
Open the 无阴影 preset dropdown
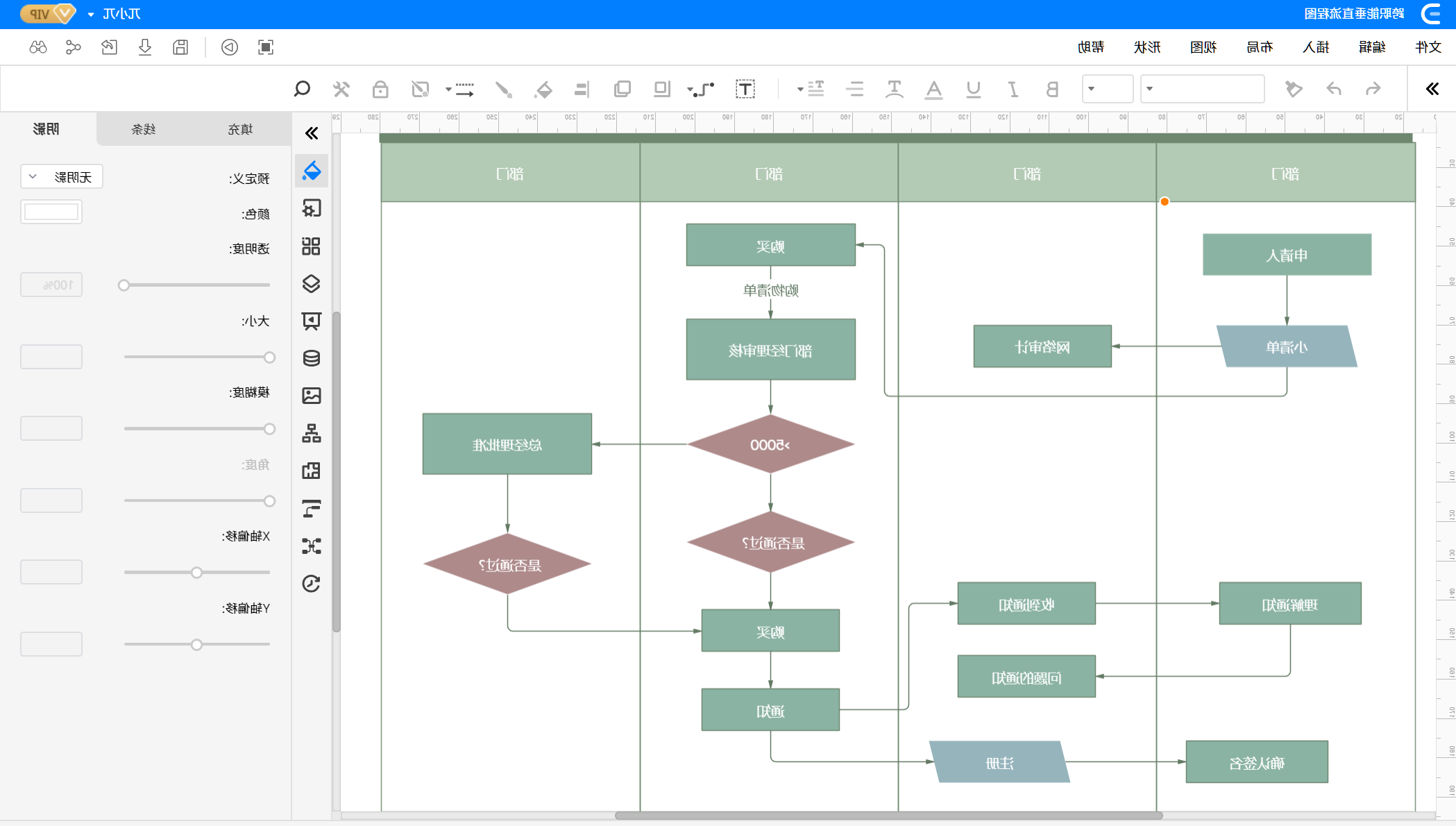[x=62, y=177]
